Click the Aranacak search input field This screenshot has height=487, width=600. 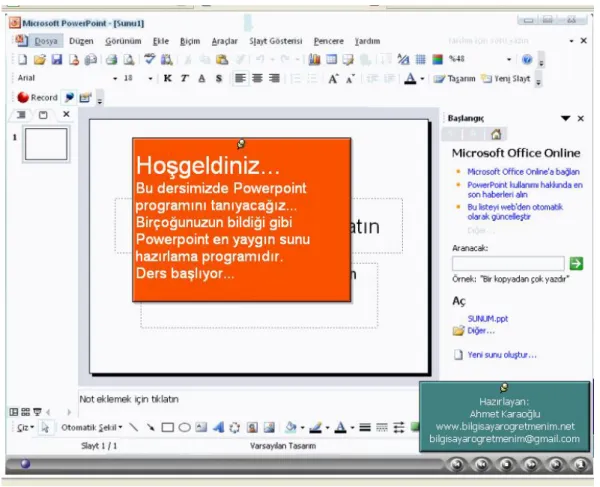pos(508,263)
